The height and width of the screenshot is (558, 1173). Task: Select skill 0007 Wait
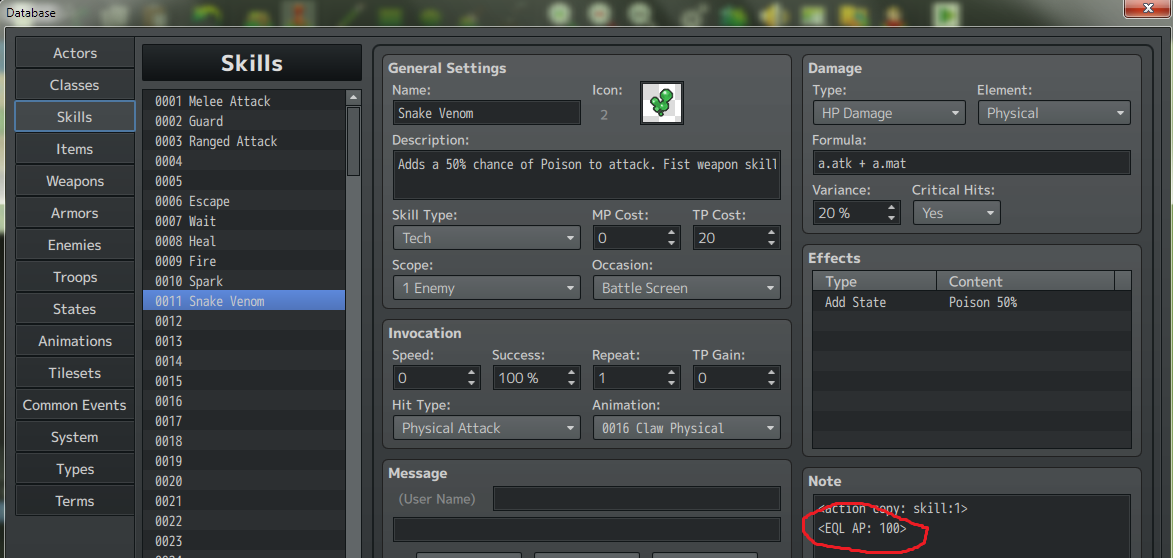click(244, 221)
